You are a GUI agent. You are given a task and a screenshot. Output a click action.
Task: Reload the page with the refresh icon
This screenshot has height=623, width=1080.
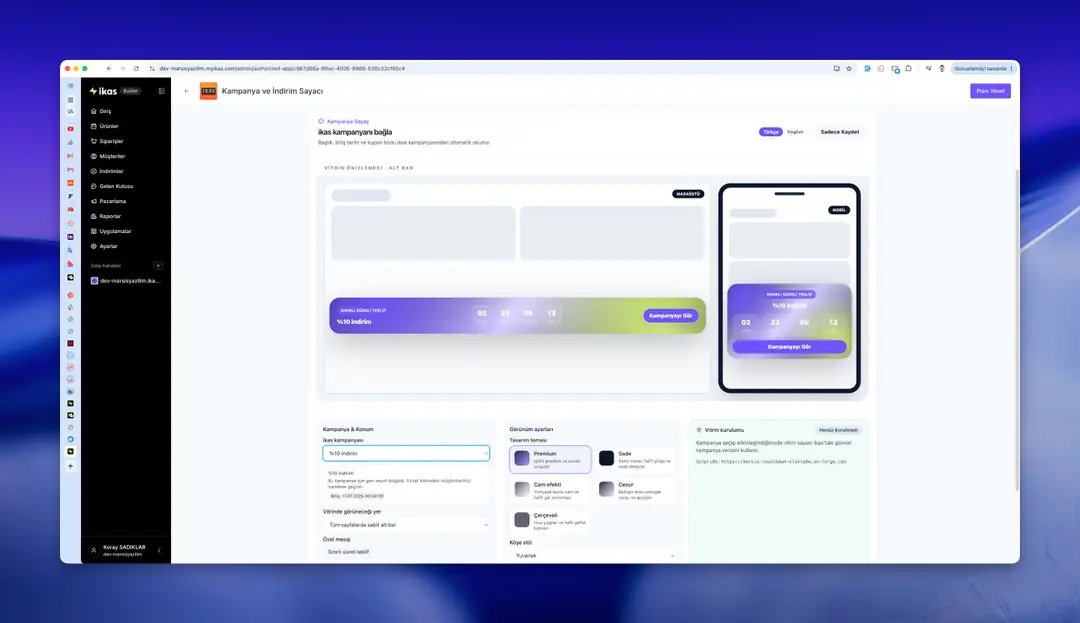point(136,69)
